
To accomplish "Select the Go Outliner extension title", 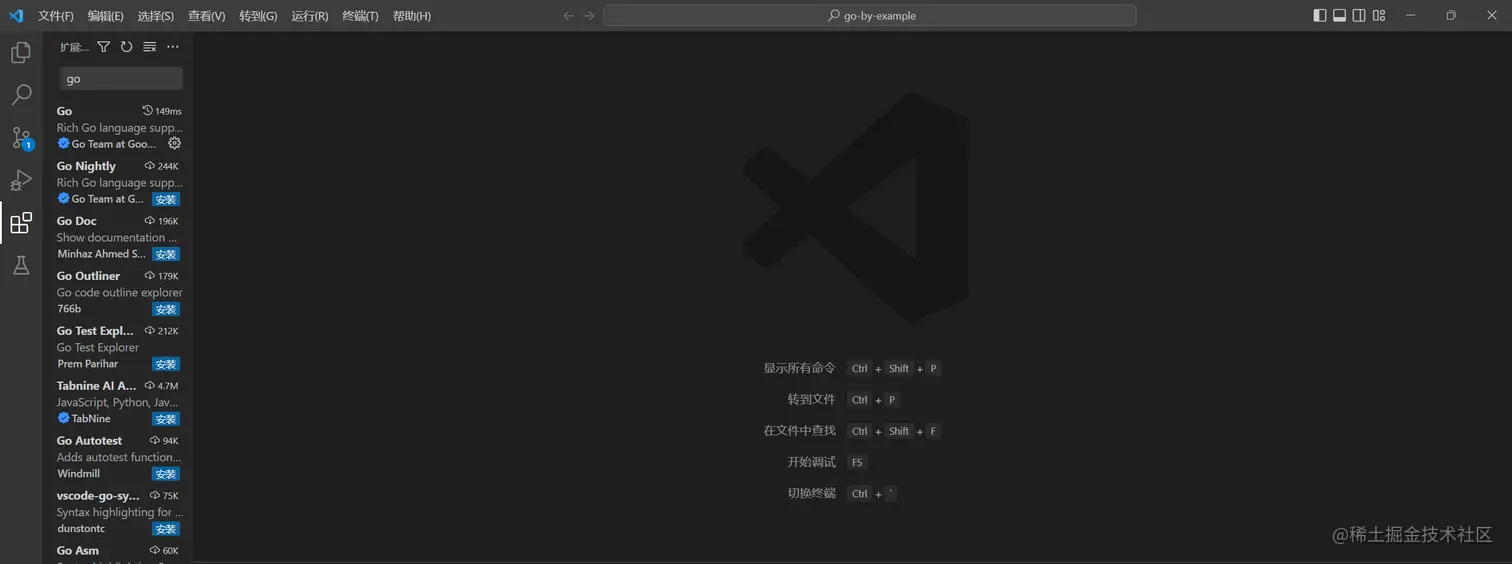I will 88,276.
